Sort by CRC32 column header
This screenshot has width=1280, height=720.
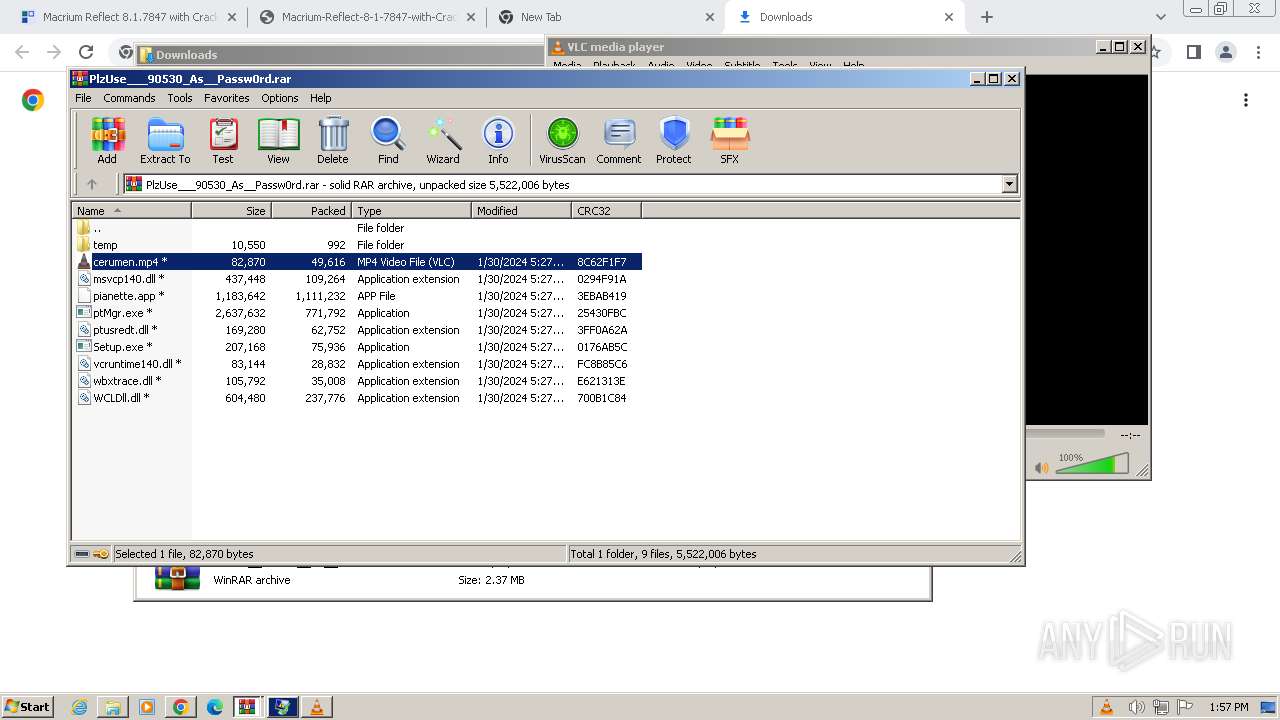tap(606, 211)
